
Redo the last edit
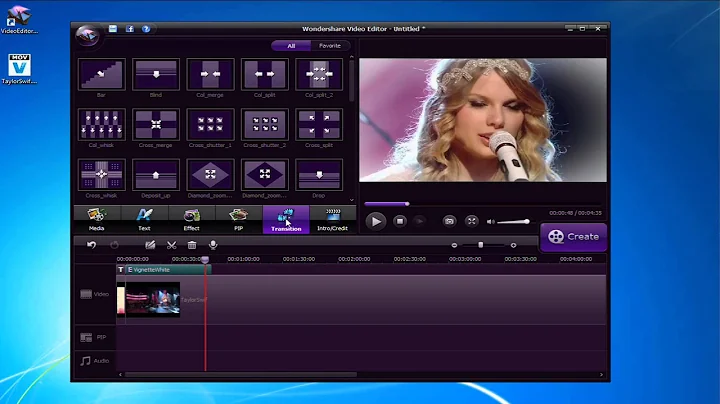click(x=114, y=245)
